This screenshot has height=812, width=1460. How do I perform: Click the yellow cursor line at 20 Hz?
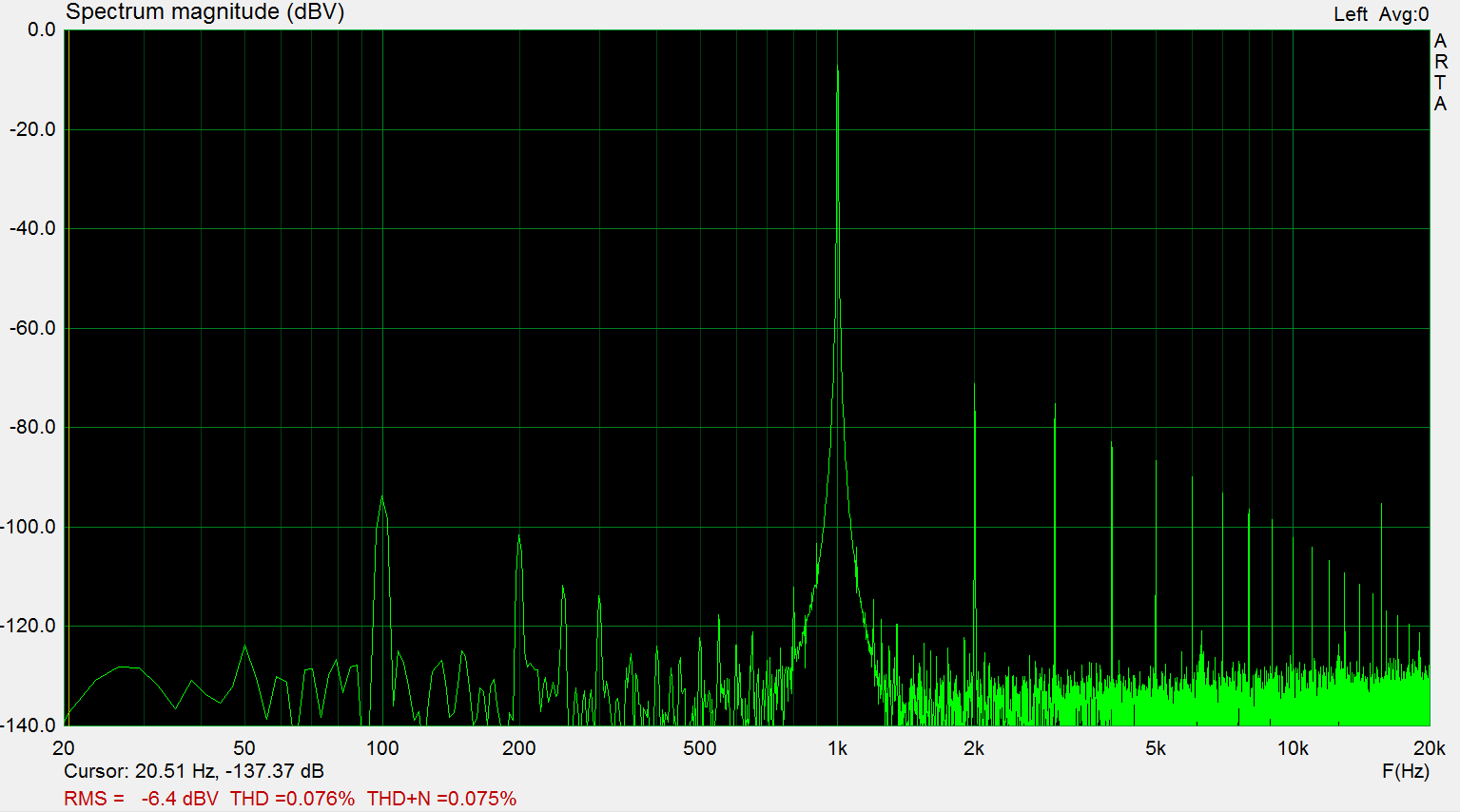pyautogui.click(x=68, y=377)
